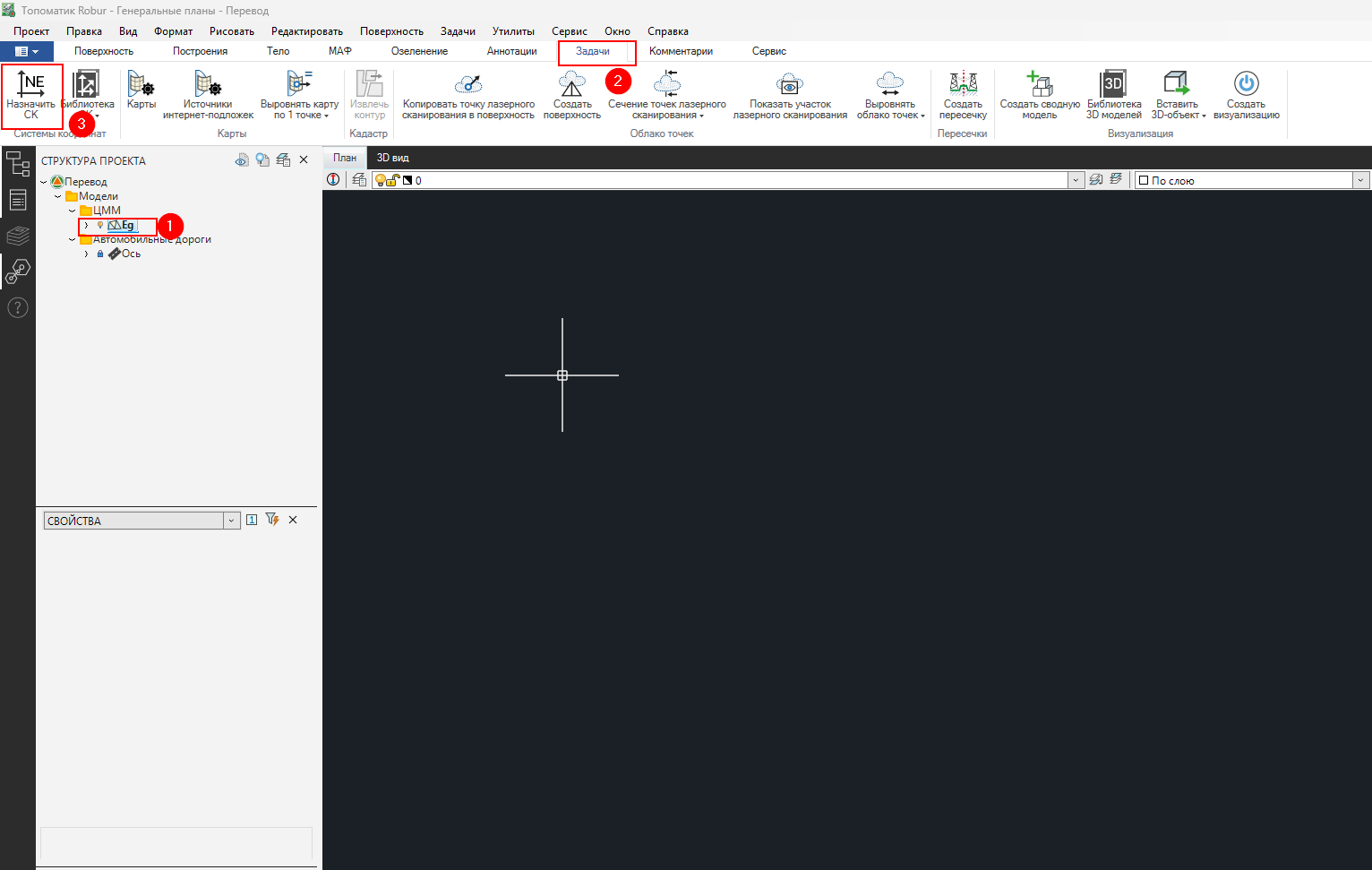Click Выровнять карту по 1 точке

coord(300,95)
